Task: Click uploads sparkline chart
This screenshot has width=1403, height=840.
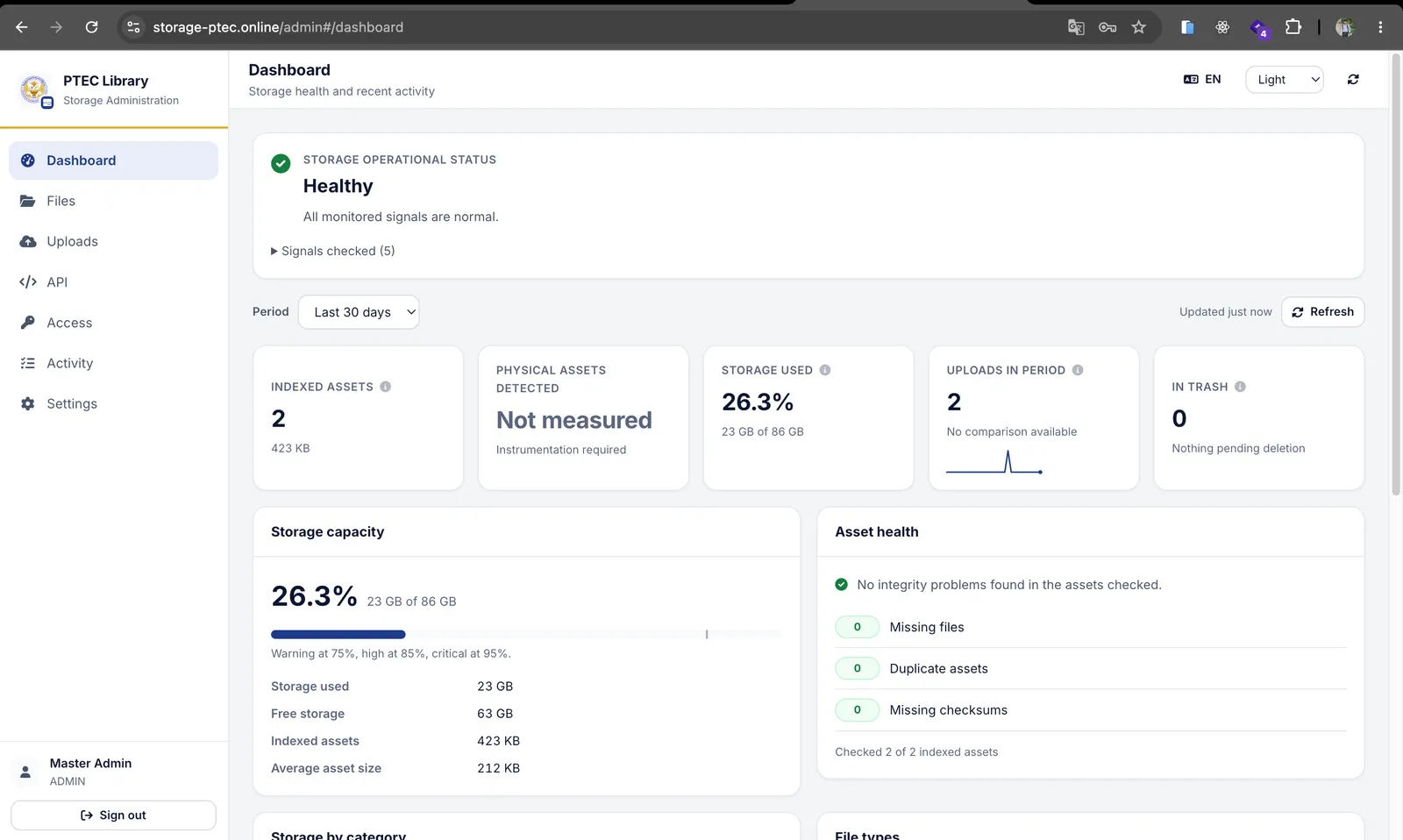Action: point(994,462)
